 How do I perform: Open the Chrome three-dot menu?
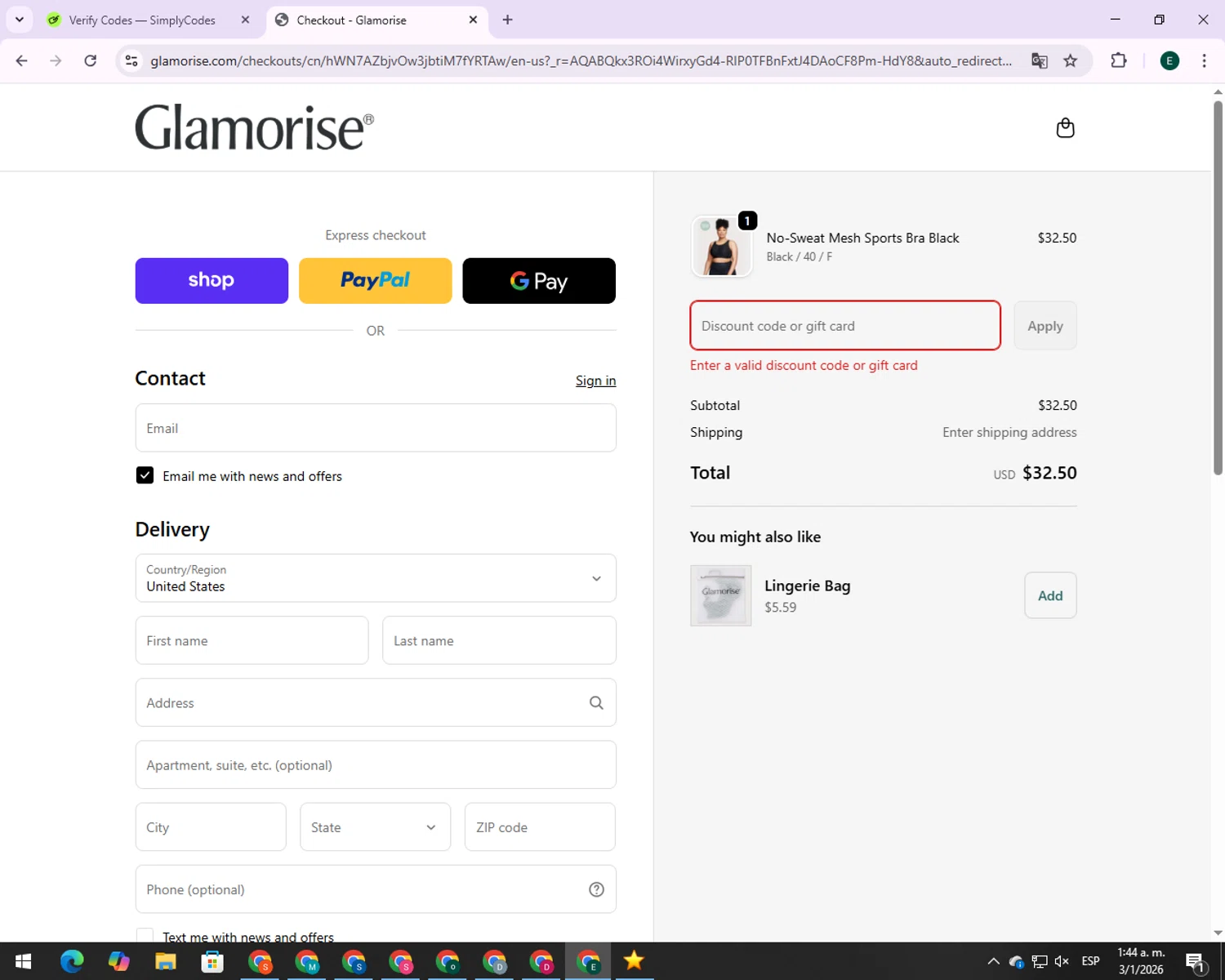click(x=1204, y=60)
